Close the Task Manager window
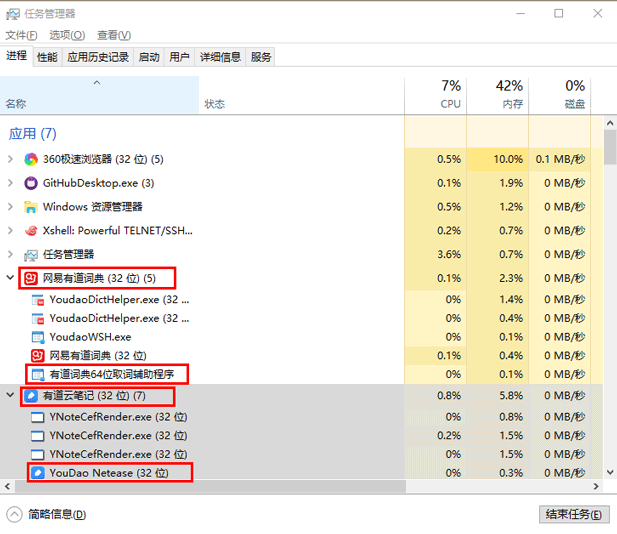Image resolution: width=617 pixels, height=534 pixels. pyautogui.click(x=598, y=13)
